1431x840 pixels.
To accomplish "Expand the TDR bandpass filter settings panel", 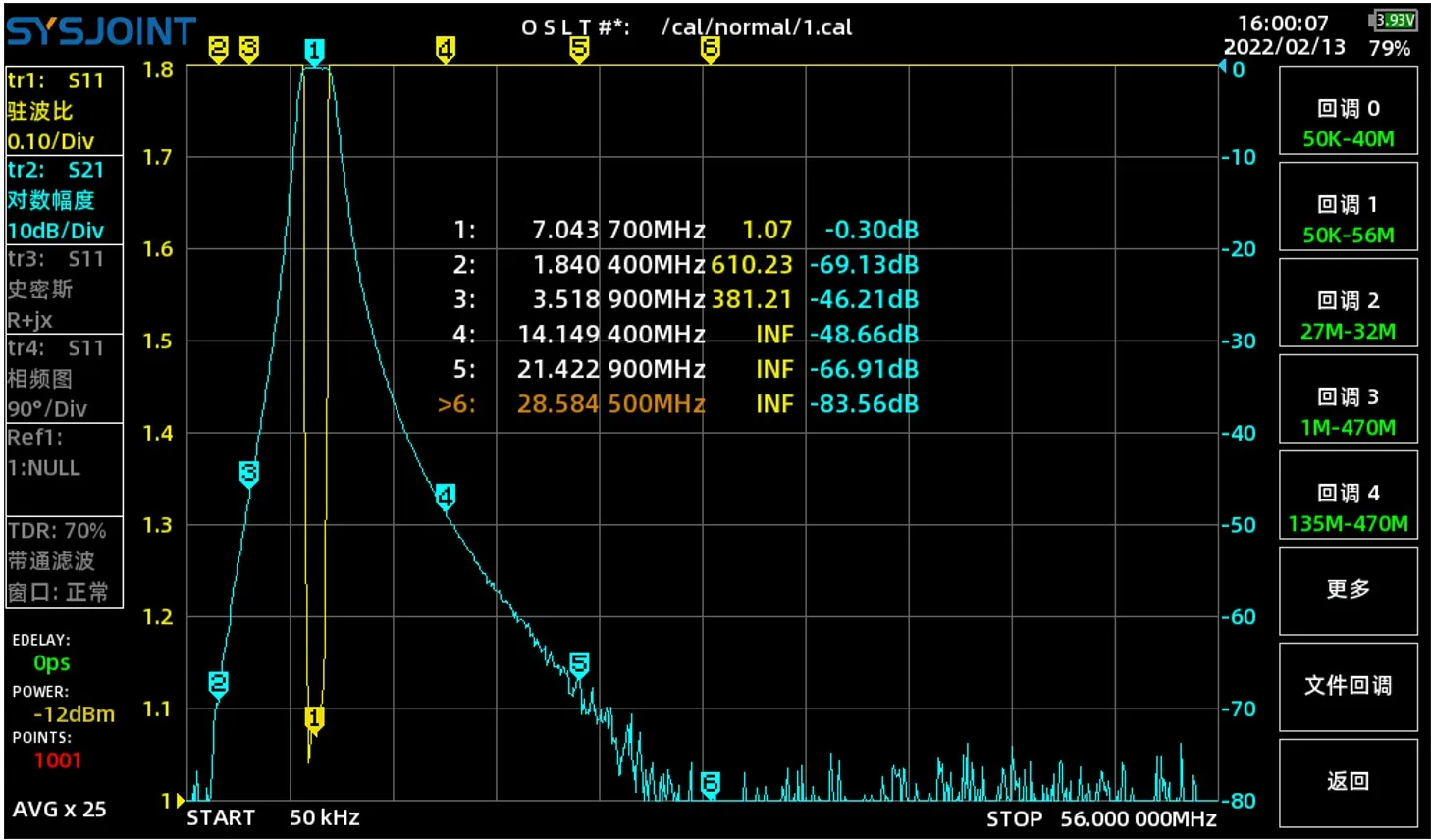I will 63,562.
